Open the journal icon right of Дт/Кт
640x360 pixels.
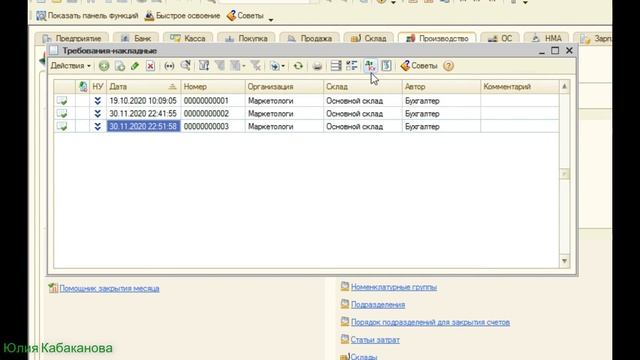click(386, 66)
